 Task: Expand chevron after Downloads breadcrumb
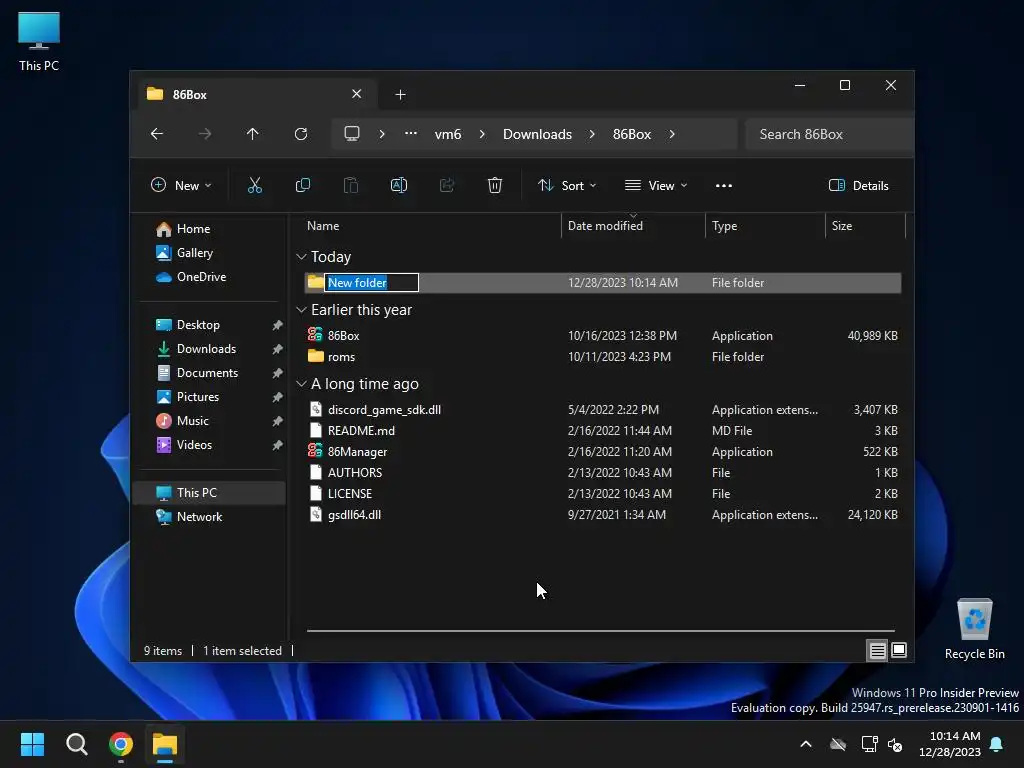(x=592, y=134)
